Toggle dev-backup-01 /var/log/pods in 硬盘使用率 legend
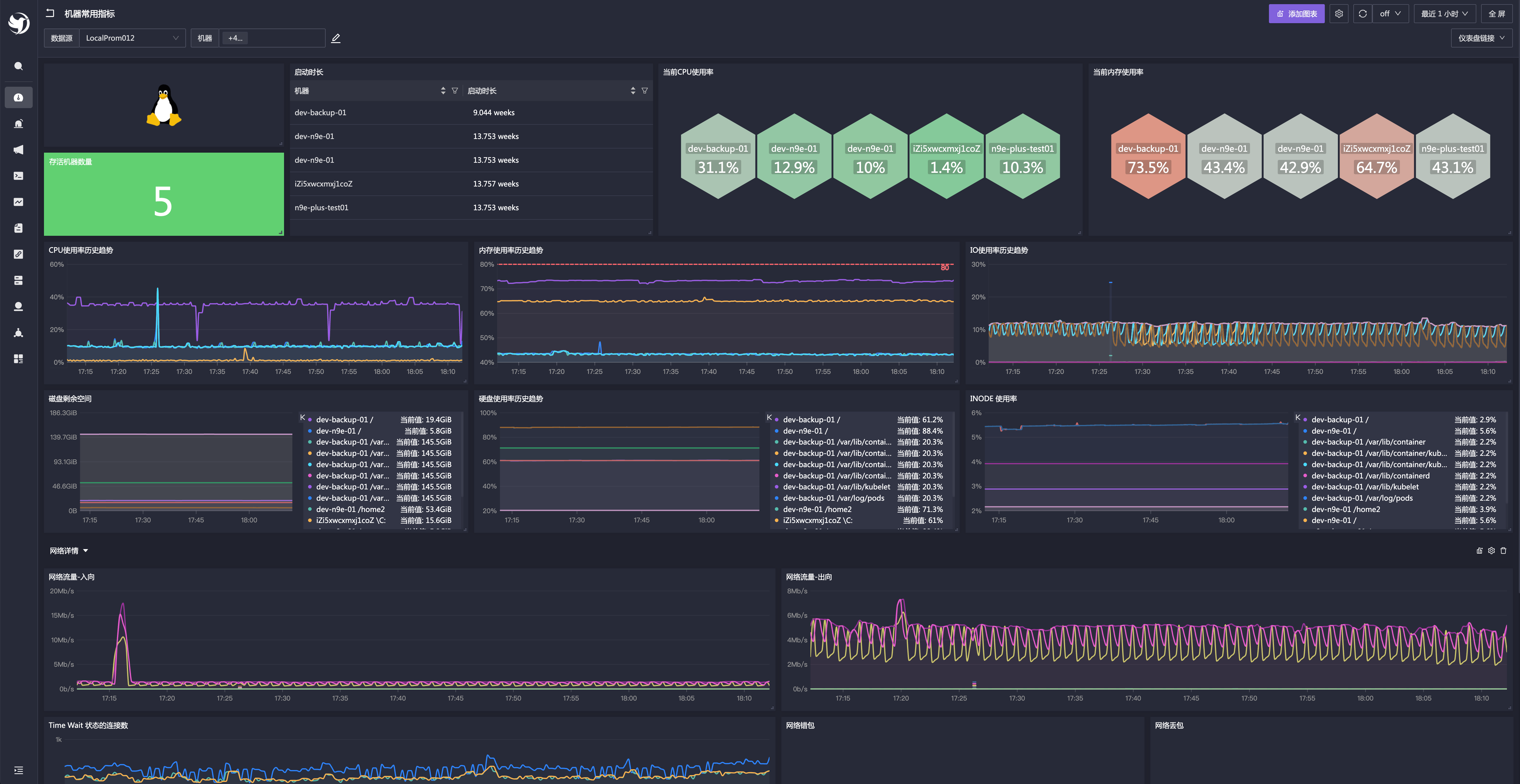Image resolution: width=1520 pixels, height=784 pixels. click(859, 498)
